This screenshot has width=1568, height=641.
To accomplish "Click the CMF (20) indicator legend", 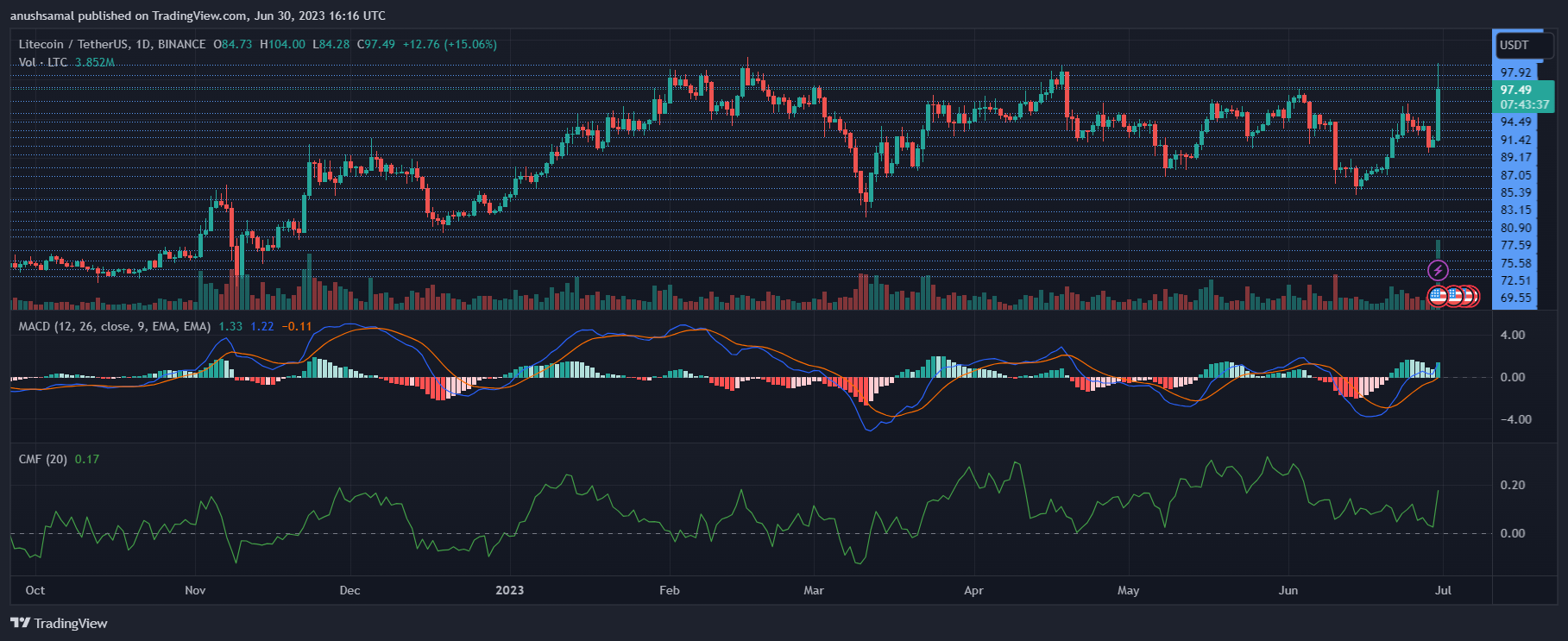I will (42, 459).
